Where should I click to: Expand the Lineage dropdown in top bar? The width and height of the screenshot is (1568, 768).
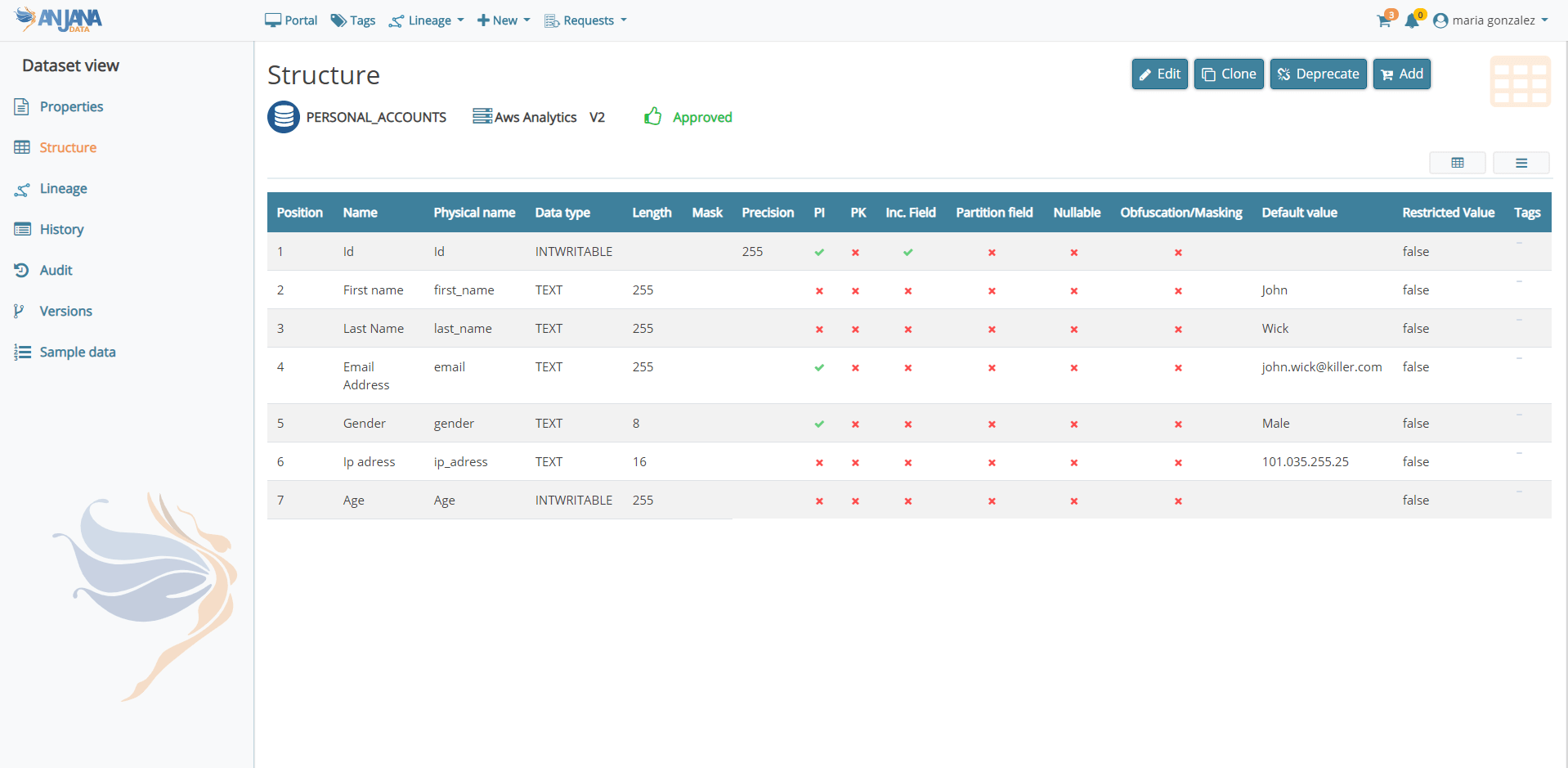point(427,20)
